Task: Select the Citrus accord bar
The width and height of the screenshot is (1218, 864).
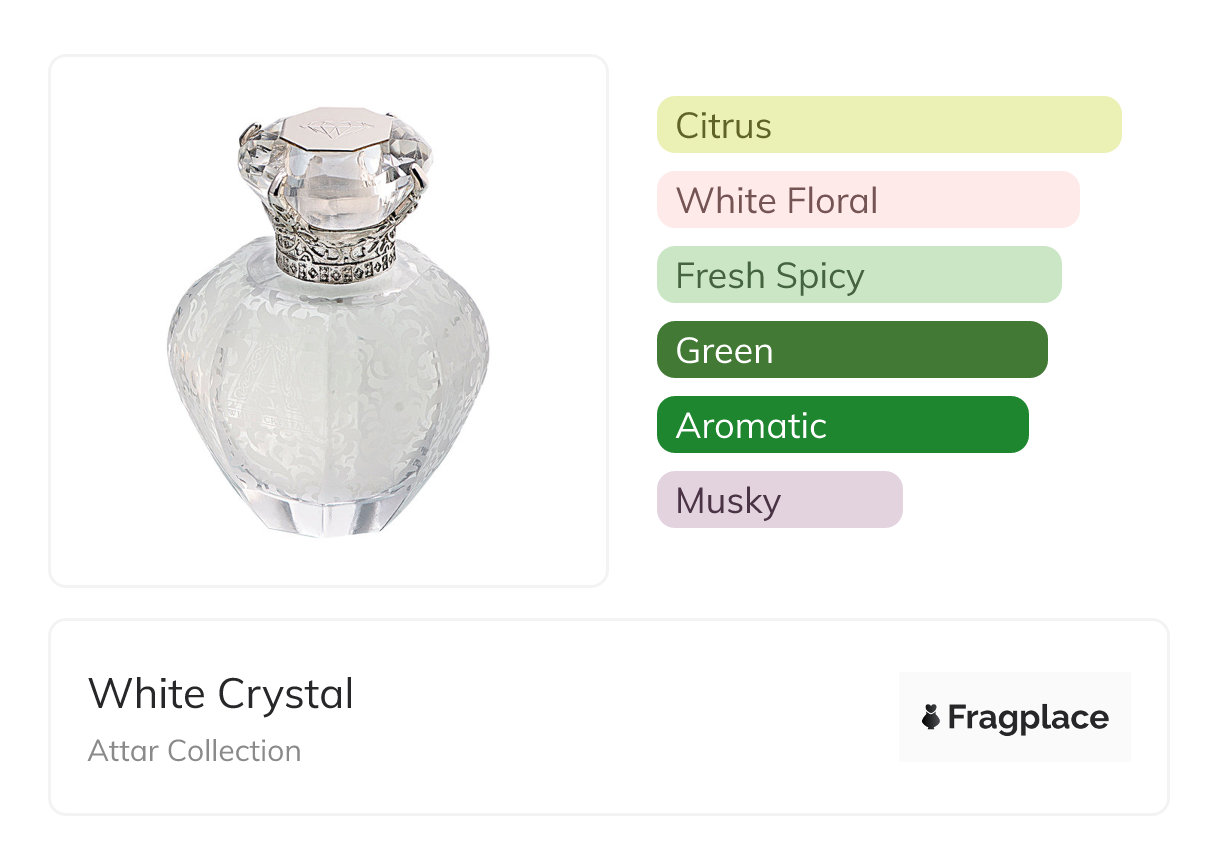Action: (x=888, y=125)
